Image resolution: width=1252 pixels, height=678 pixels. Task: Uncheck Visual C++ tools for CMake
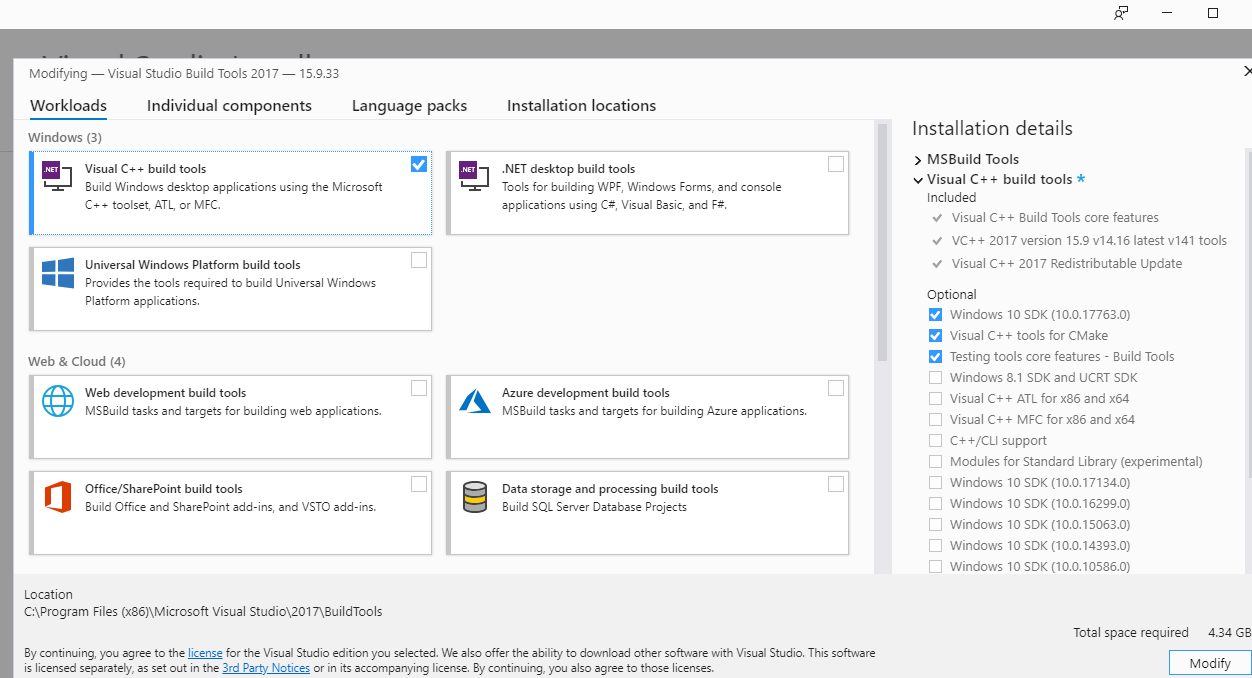click(x=935, y=336)
